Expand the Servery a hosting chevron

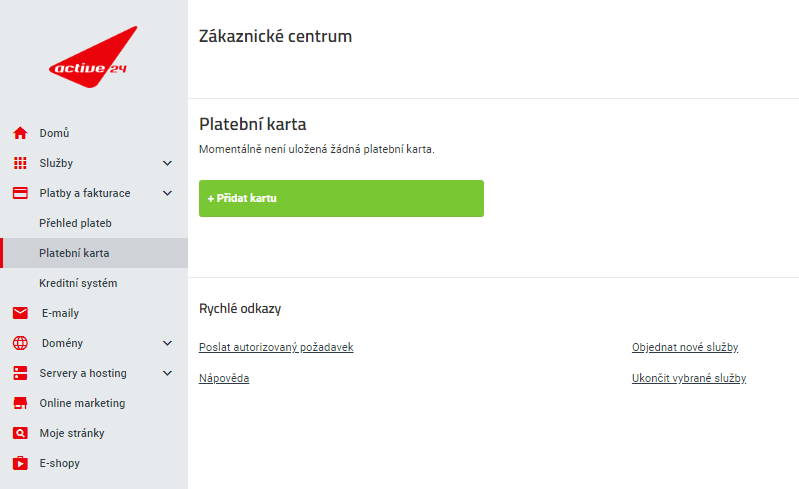point(167,373)
